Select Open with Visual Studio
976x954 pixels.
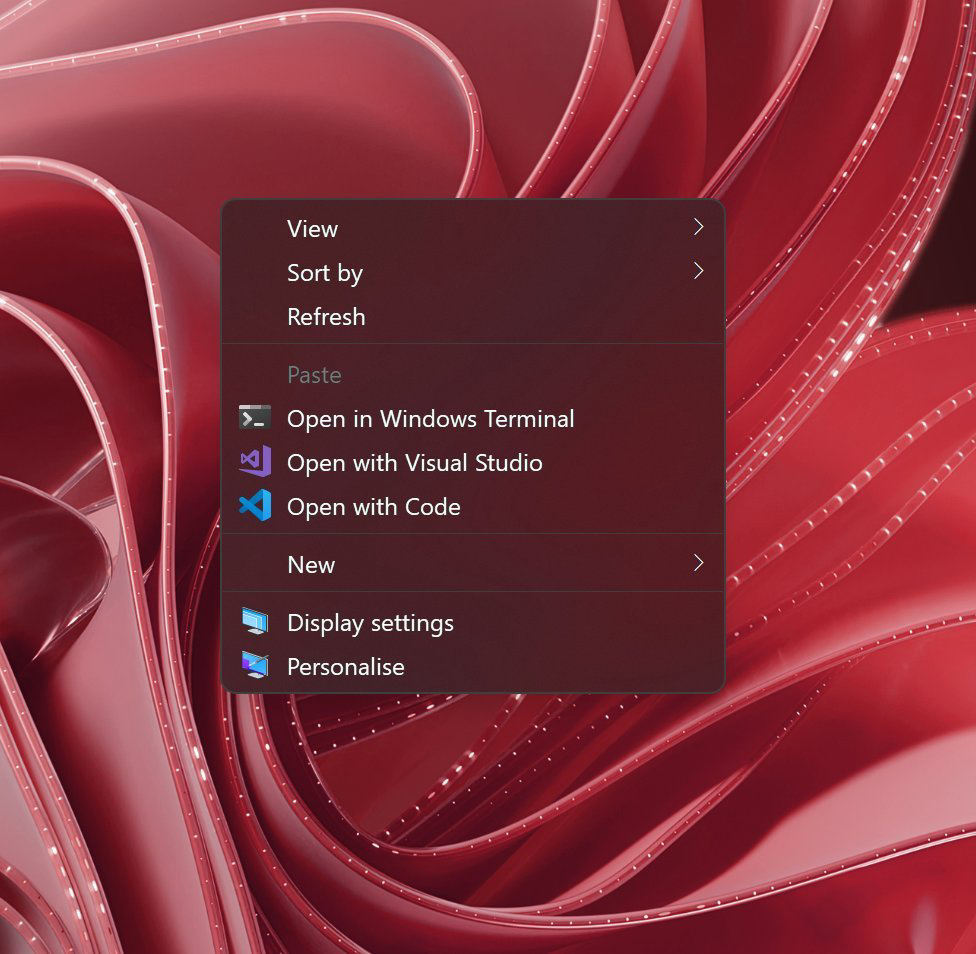pos(415,462)
